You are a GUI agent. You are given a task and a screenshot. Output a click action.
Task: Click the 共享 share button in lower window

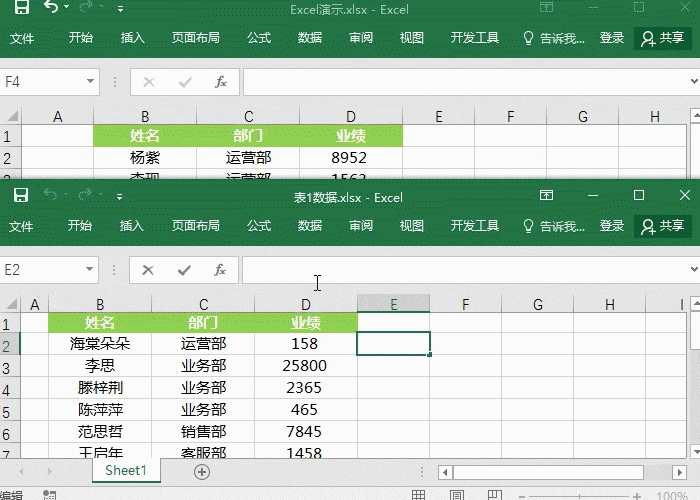[x=664, y=226]
